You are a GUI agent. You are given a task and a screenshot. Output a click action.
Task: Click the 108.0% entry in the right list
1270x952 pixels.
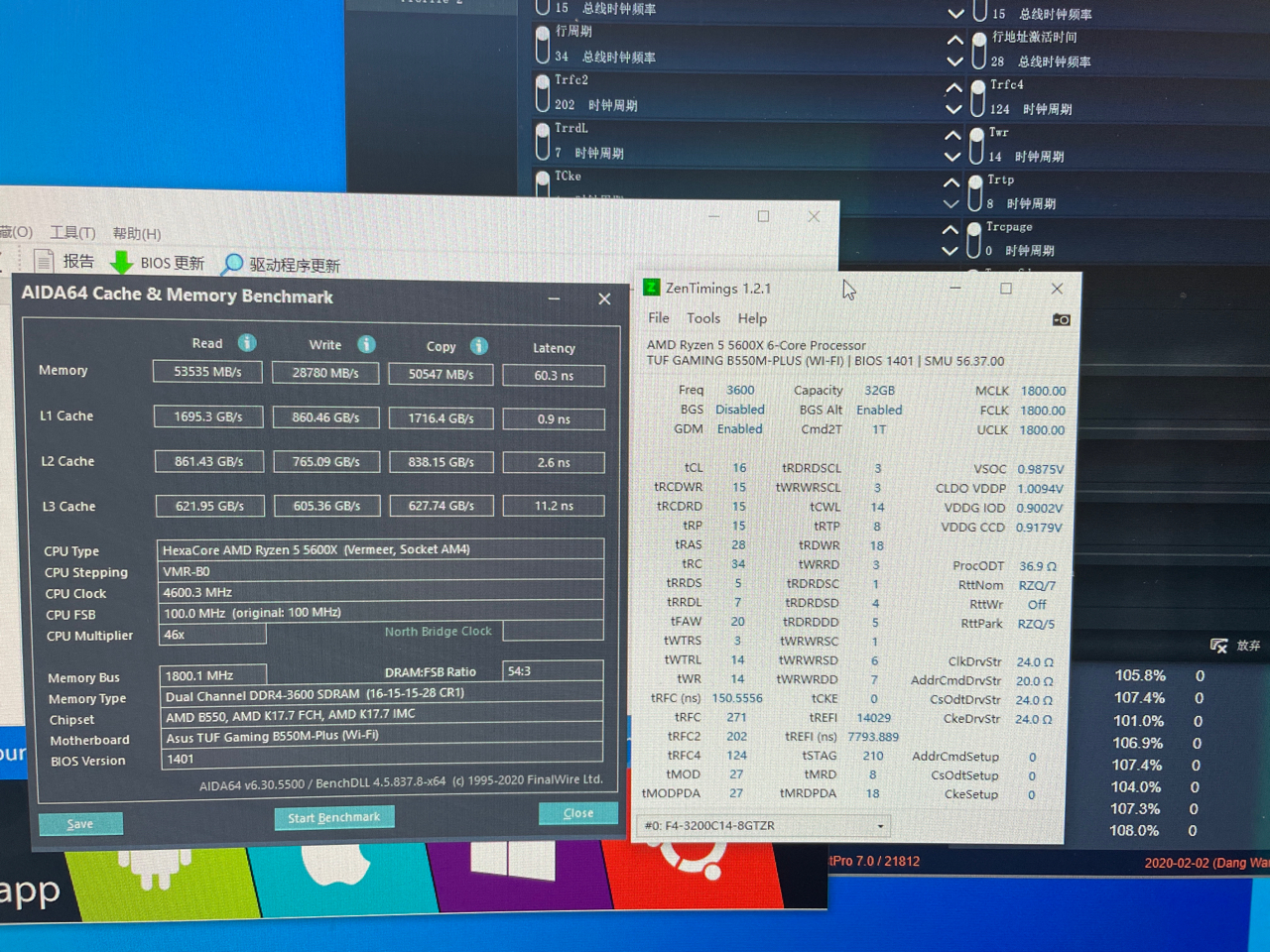(x=1134, y=830)
